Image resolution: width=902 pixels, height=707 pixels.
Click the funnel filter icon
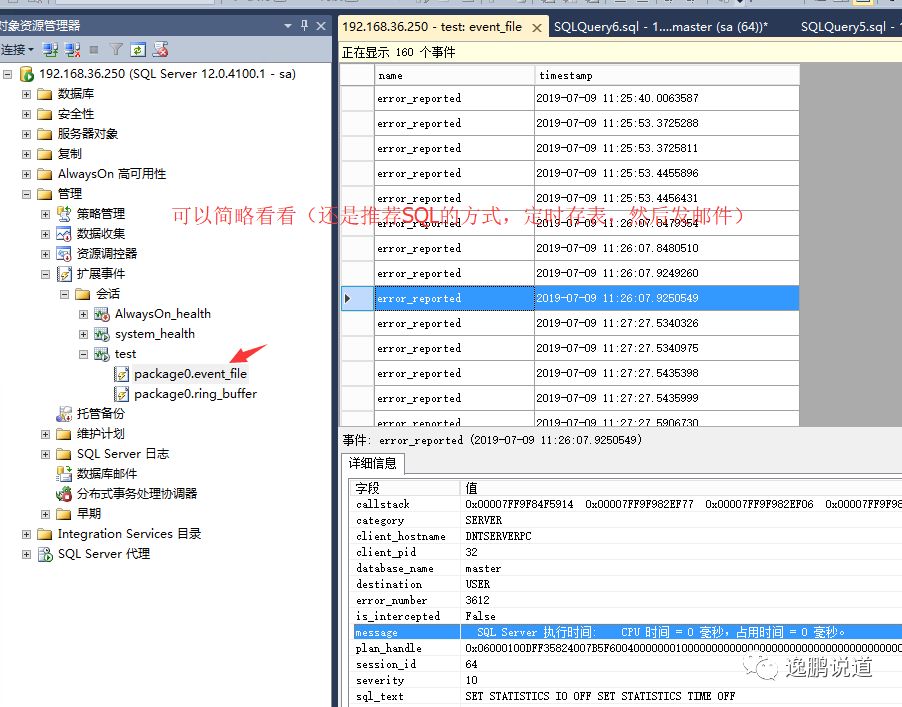116,50
